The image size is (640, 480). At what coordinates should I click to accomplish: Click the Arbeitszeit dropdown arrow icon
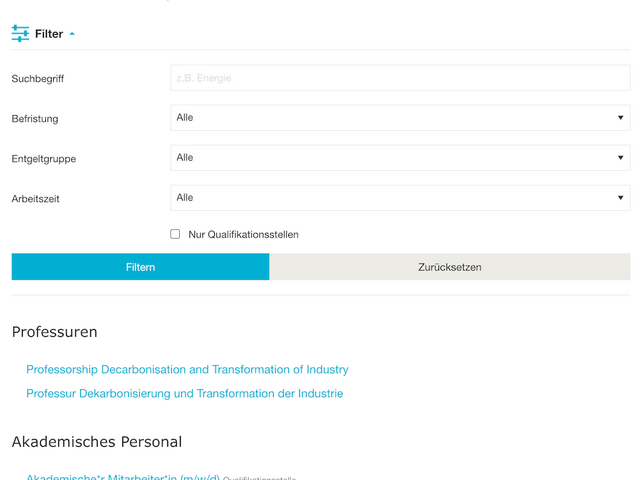[x=620, y=198]
